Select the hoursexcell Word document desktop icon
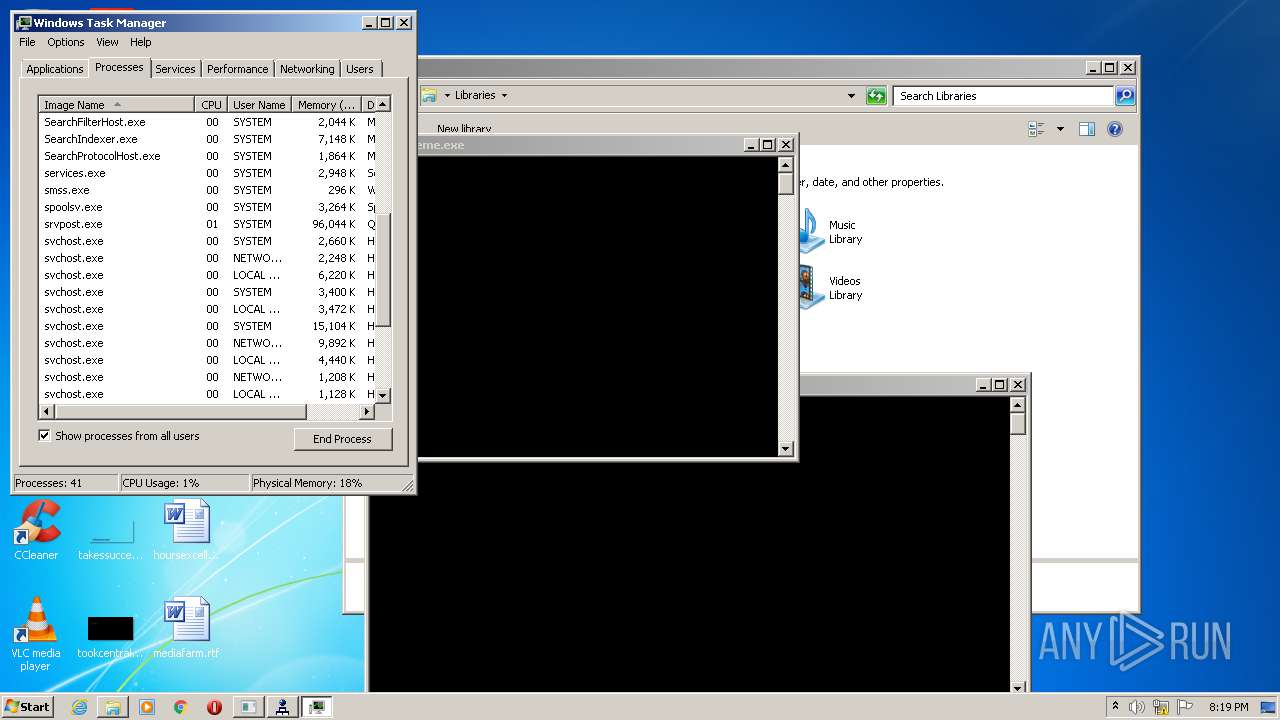The image size is (1280, 720). (186, 530)
